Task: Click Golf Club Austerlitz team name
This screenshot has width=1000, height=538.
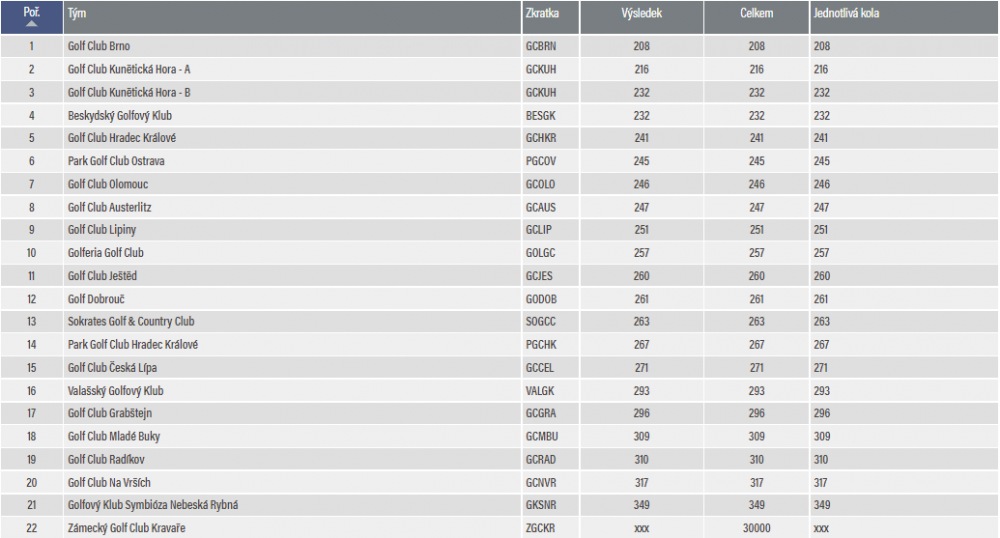Action: coord(110,207)
